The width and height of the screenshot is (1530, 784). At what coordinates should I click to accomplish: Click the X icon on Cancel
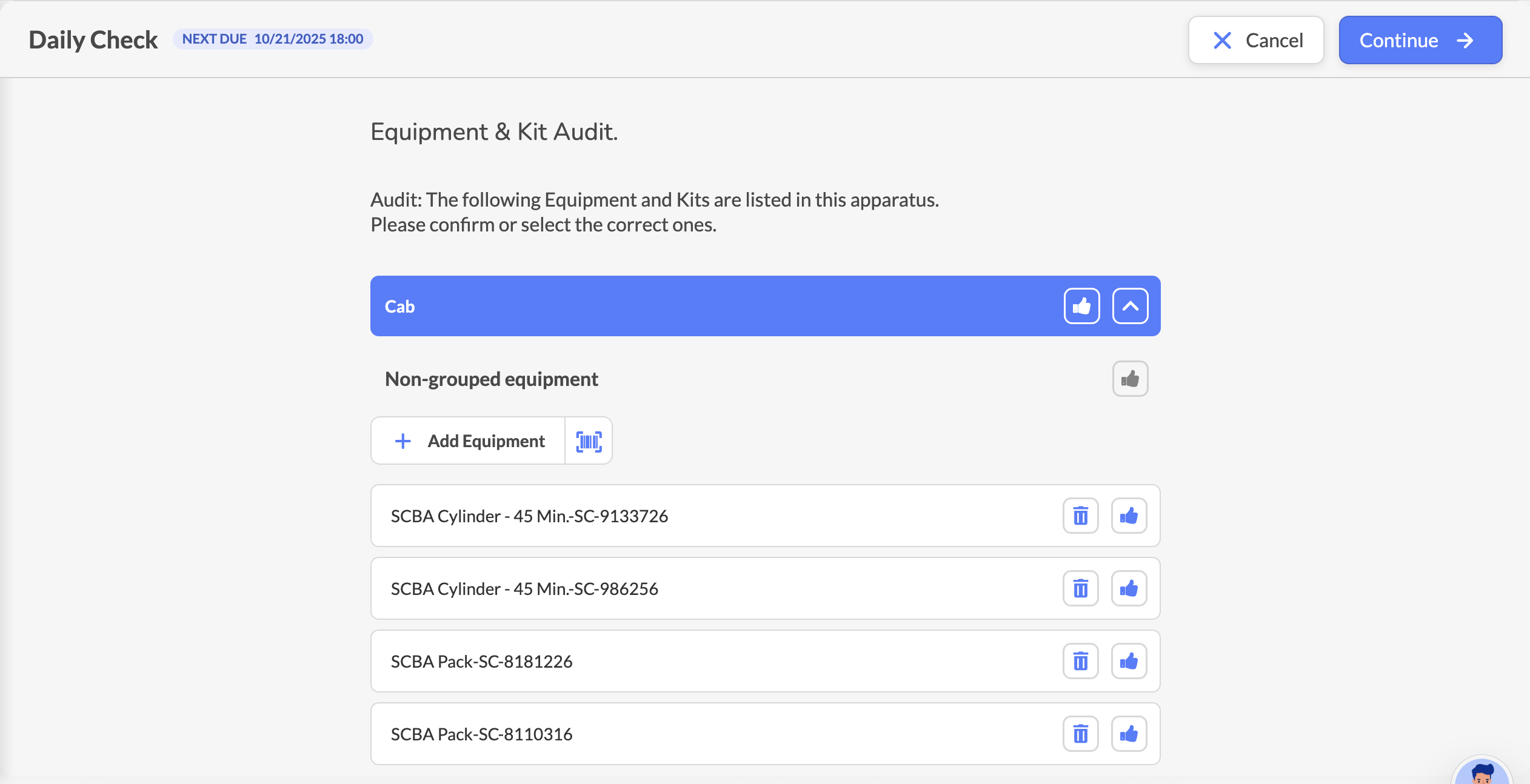[1222, 41]
